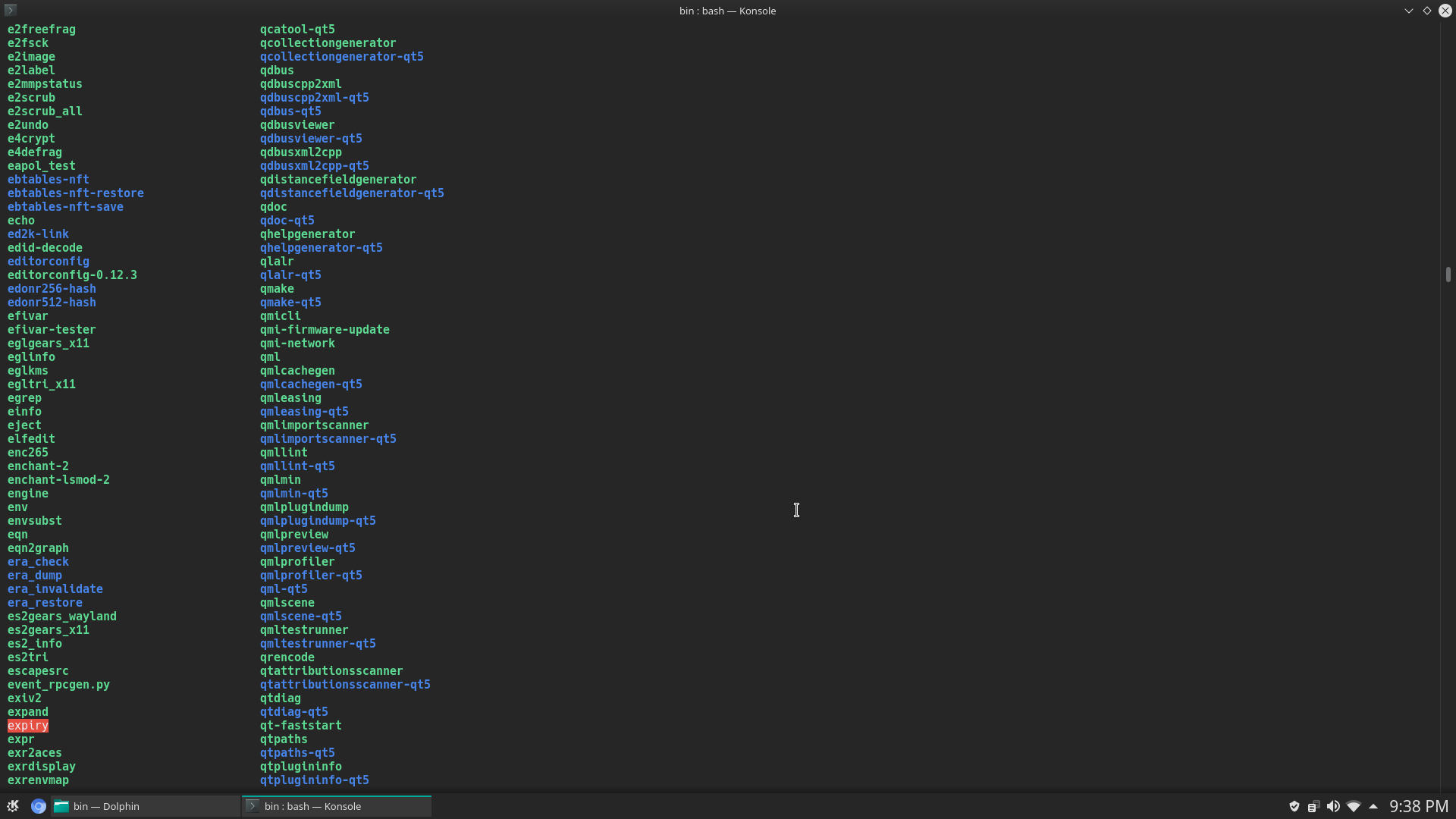1456x819 pixels.
Task: Click the qrencode entry
Action: 287,657
